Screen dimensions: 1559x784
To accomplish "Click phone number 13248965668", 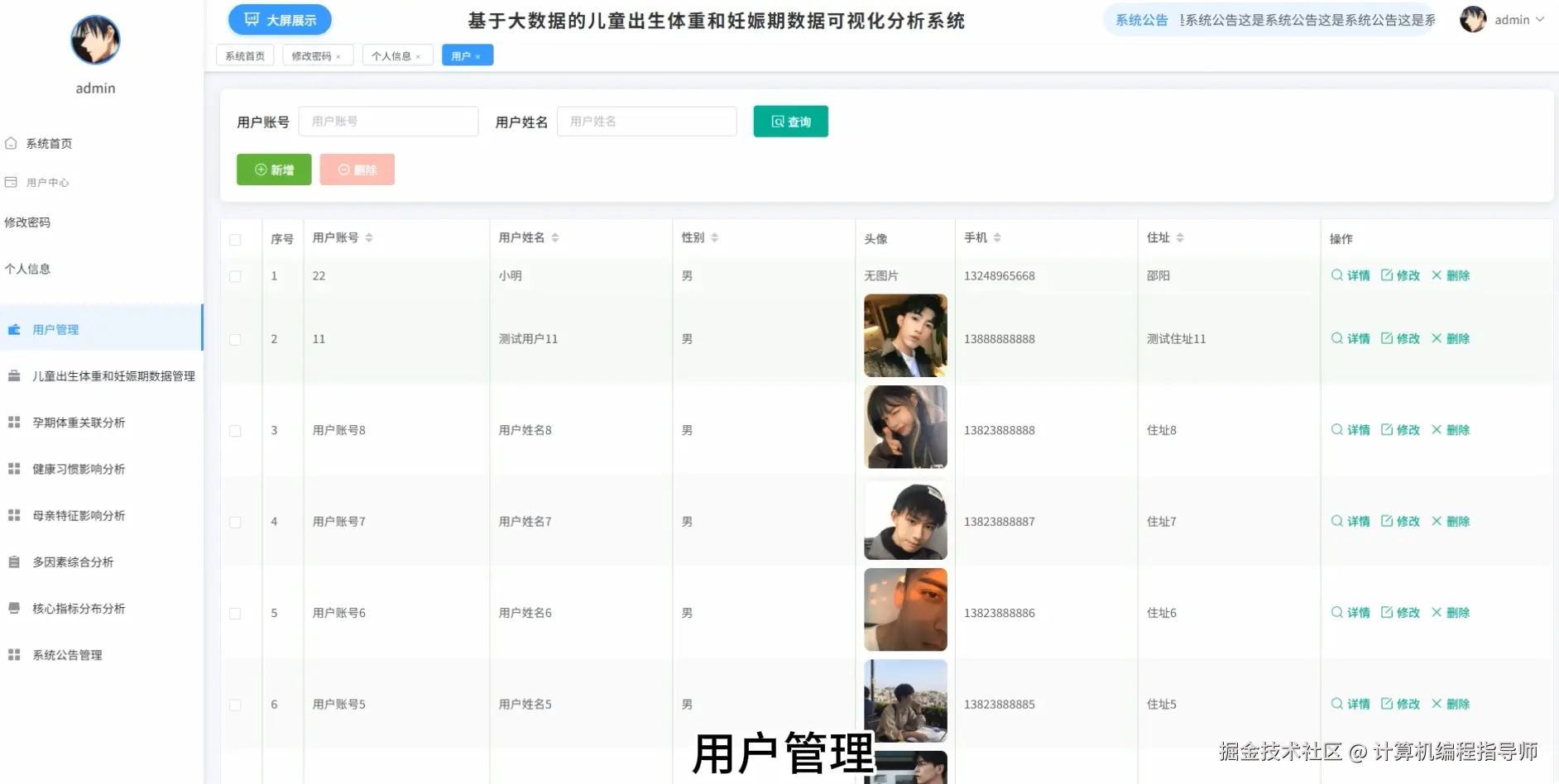I will 999,276.
